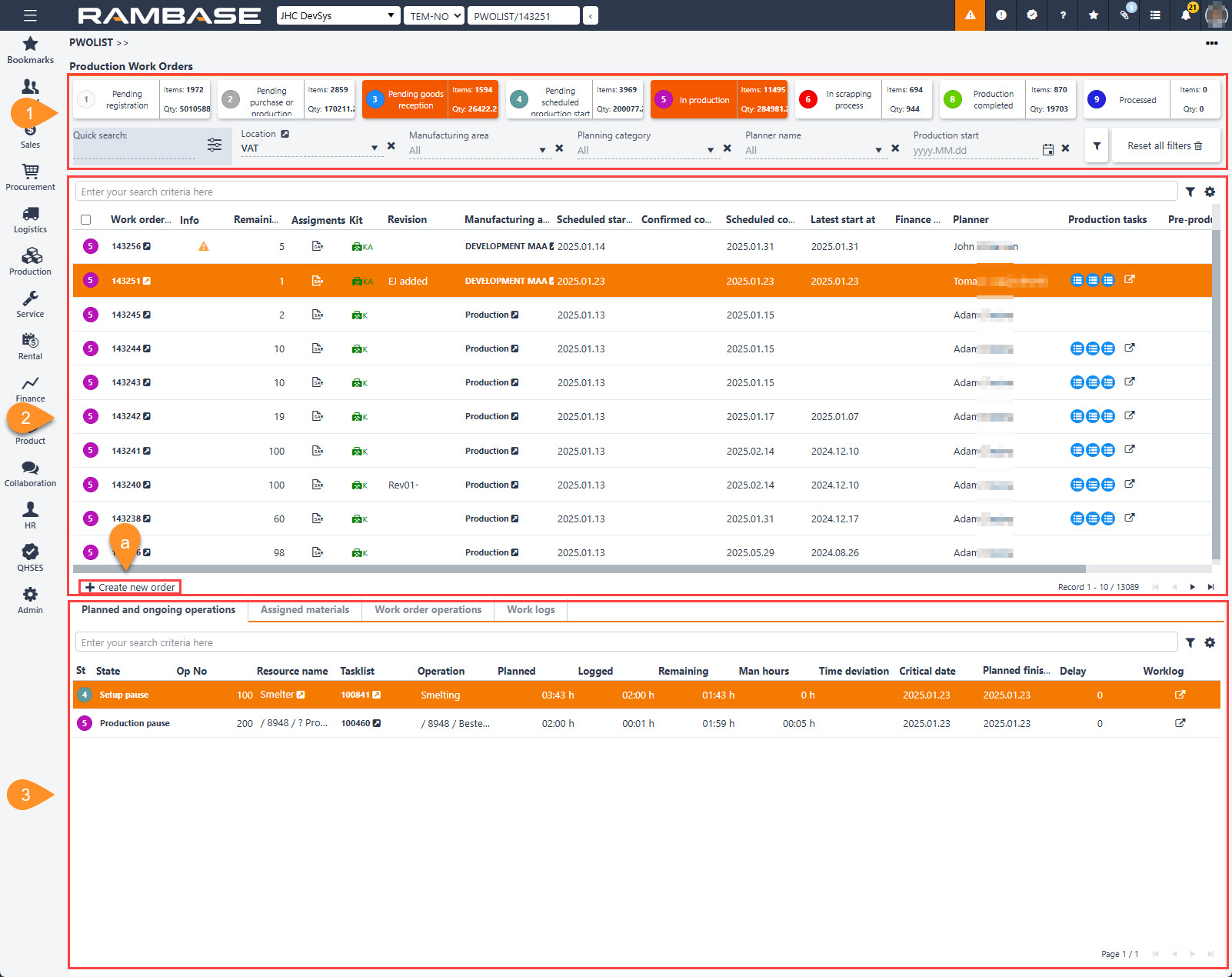
Task: Open Service module in sidebar
Action: [x=30, y=304]
